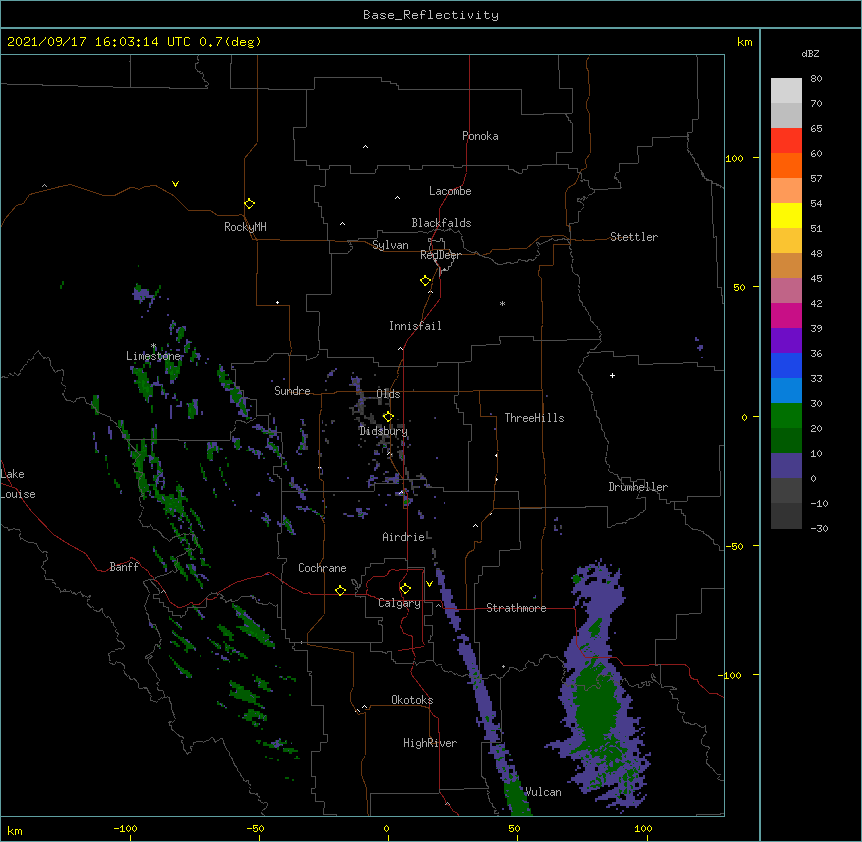Image resolution: width=862 pixels, height=842 pixels.
Task: Click the Lacombe city label
Action: (x=450, y=191)
